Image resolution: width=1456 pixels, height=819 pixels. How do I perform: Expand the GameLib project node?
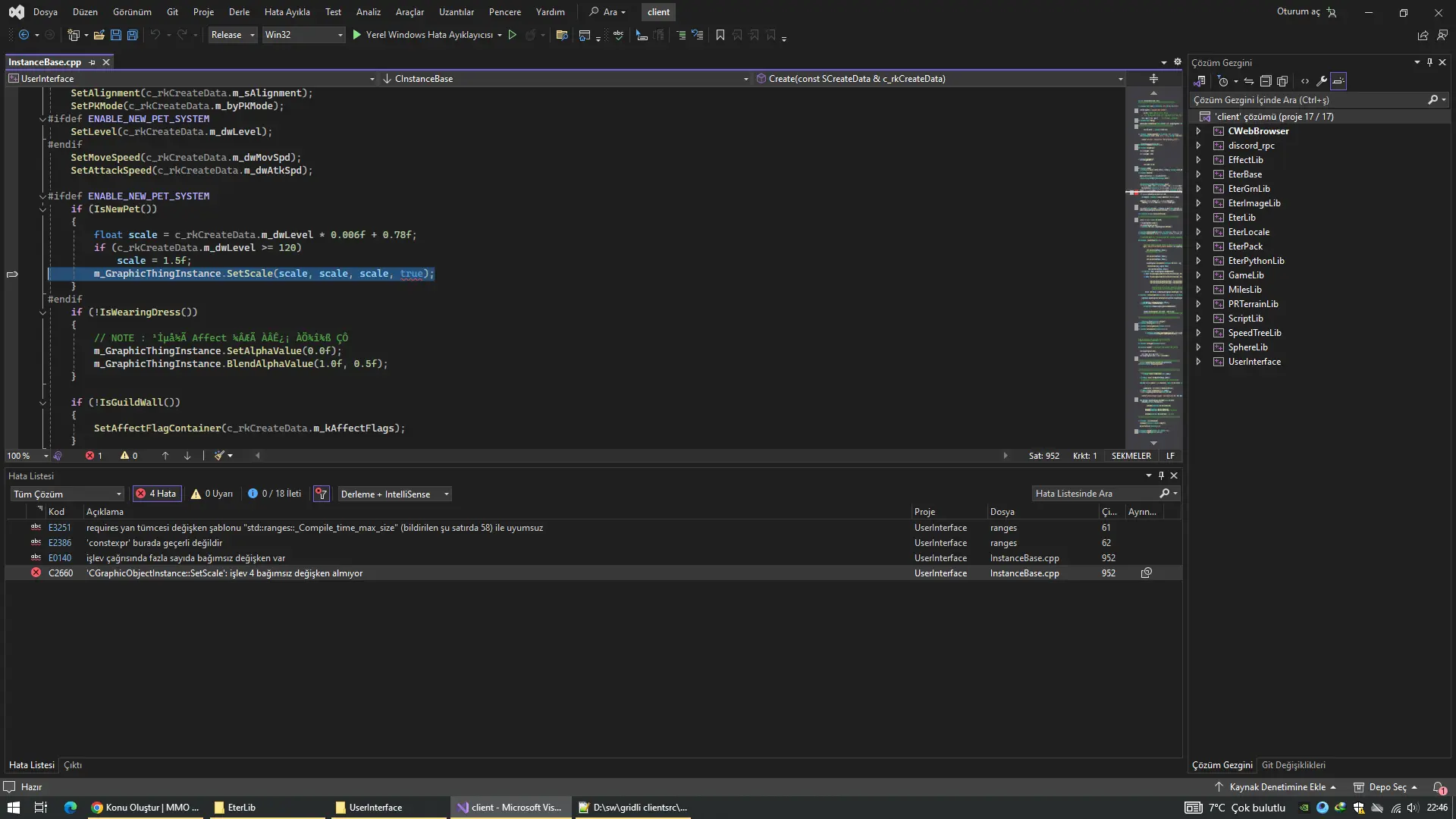pos(1198,275)
